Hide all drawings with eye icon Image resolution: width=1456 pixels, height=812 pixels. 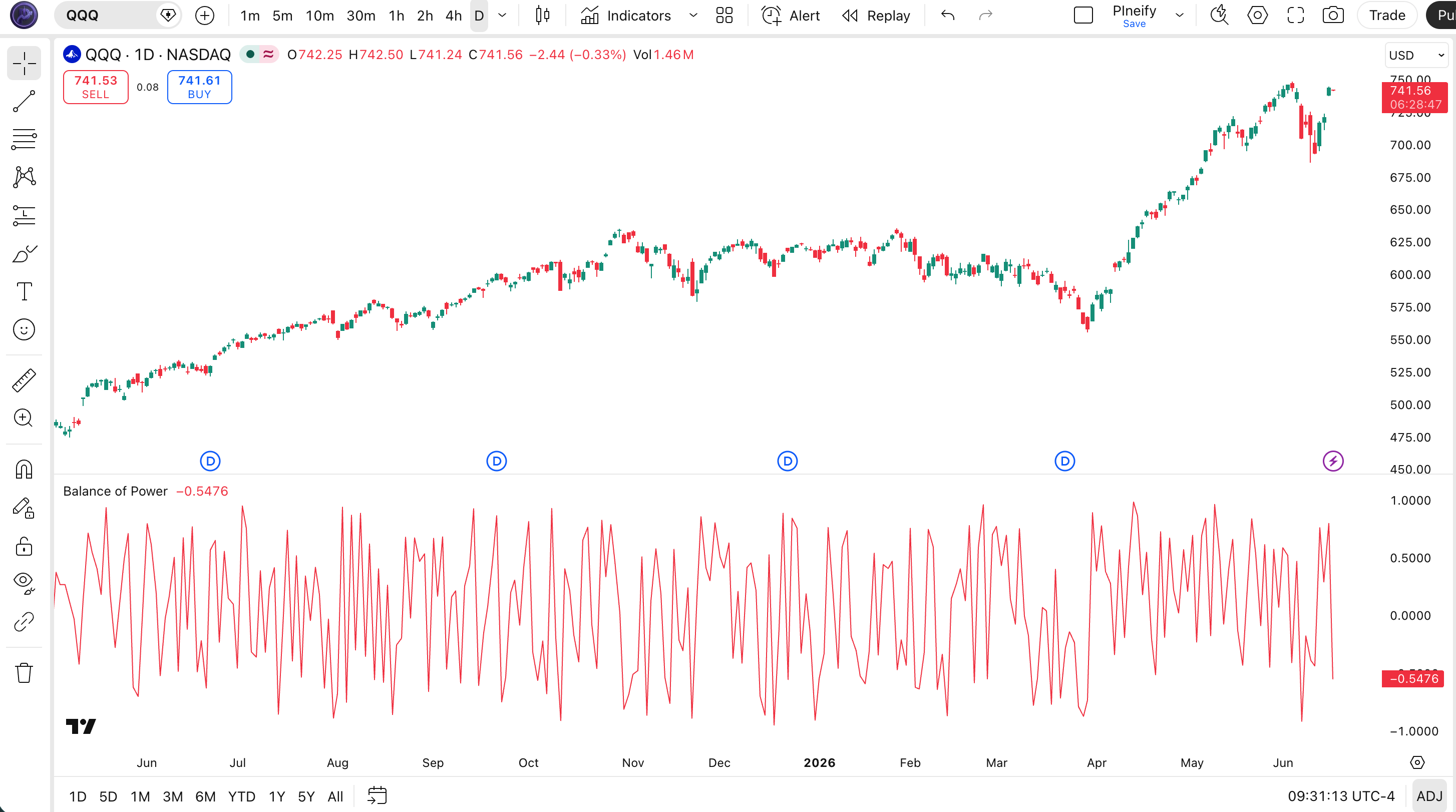[x=24, y=583]
